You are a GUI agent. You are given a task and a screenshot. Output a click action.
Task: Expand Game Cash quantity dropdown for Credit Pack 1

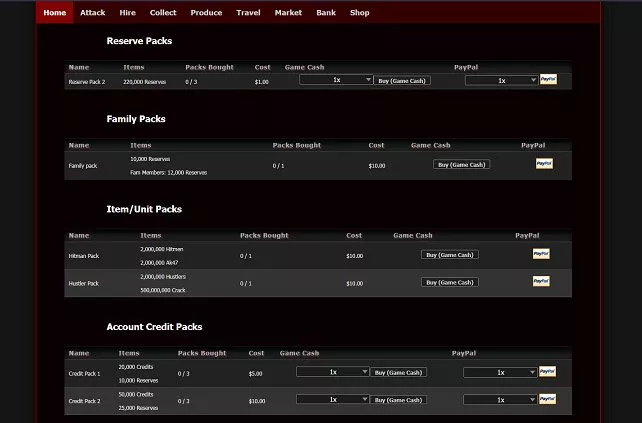333,372
